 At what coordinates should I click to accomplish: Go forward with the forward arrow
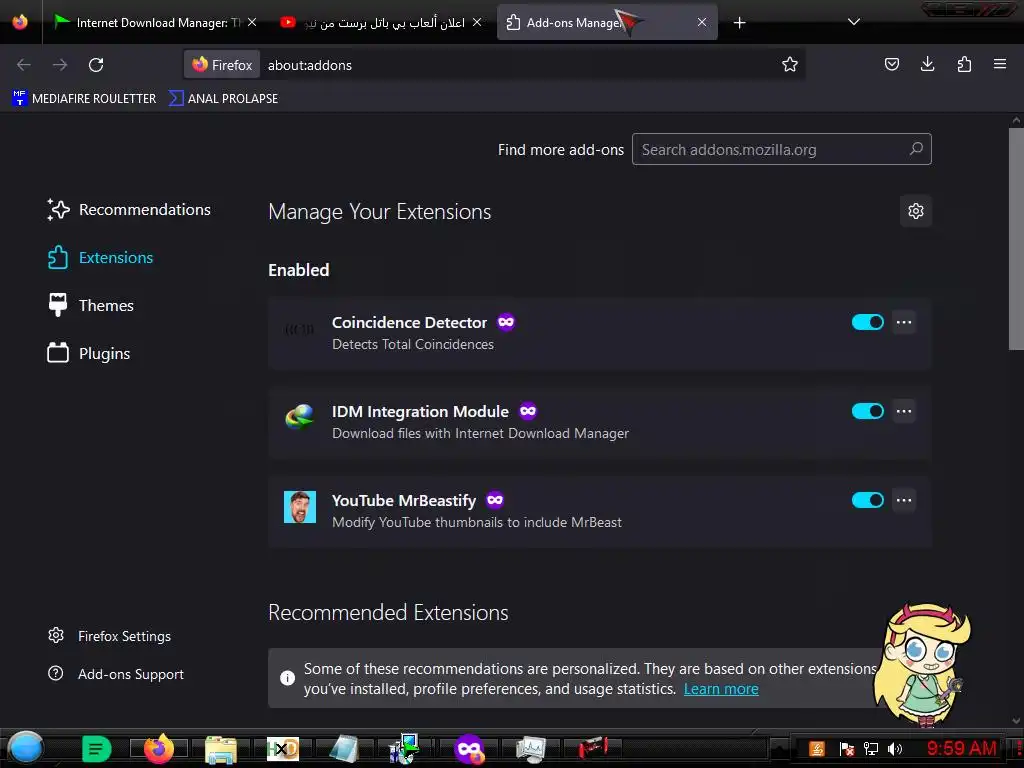pos(60,65)
